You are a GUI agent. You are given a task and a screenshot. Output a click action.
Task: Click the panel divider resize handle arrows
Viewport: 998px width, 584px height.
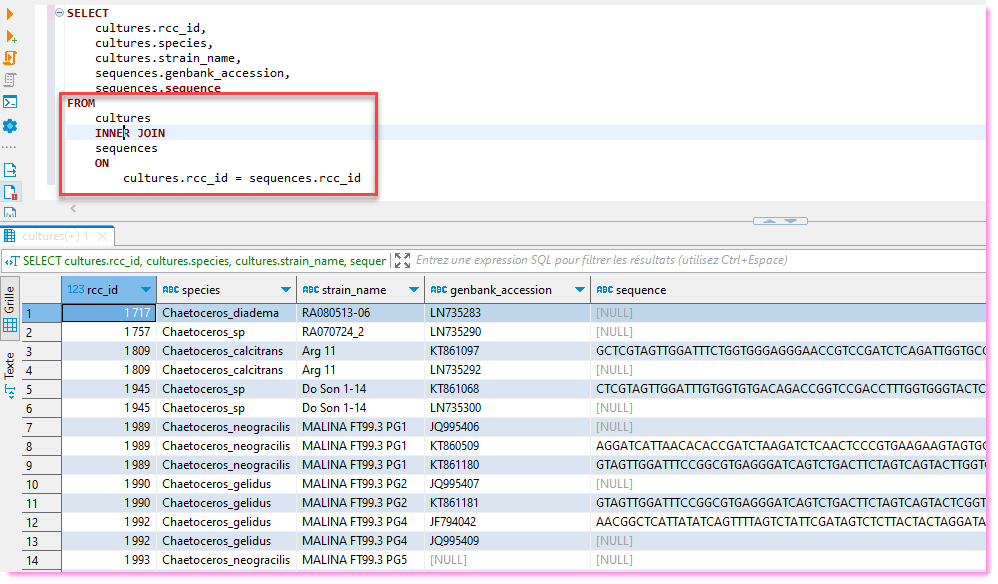779,220
